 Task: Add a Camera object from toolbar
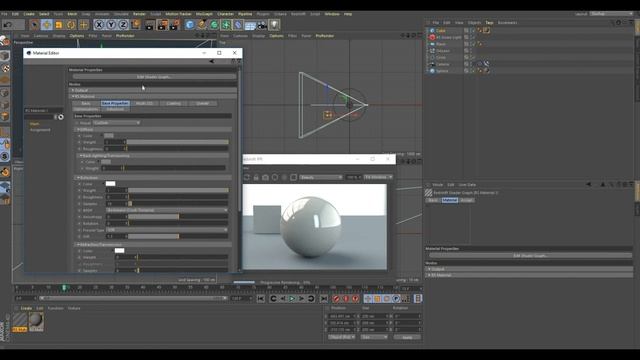(262, 25)
